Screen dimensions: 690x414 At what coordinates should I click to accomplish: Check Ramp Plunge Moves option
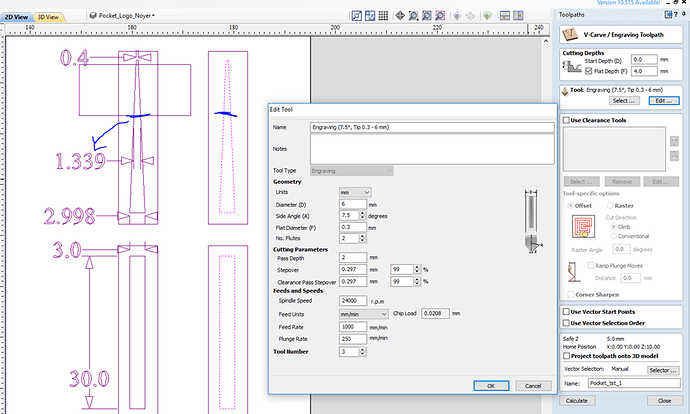point(591,266)
